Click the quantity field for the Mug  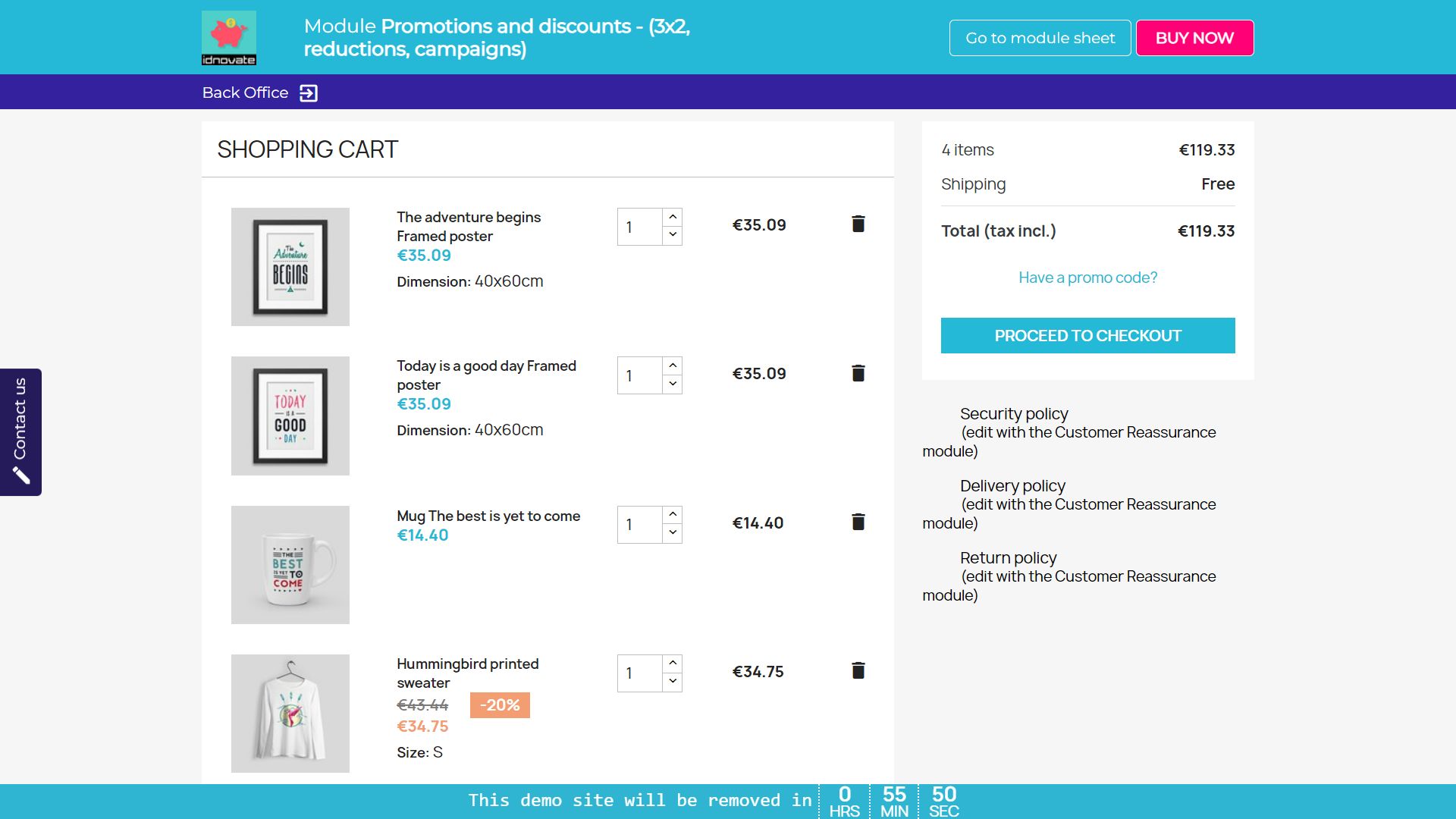pos(639,525)
